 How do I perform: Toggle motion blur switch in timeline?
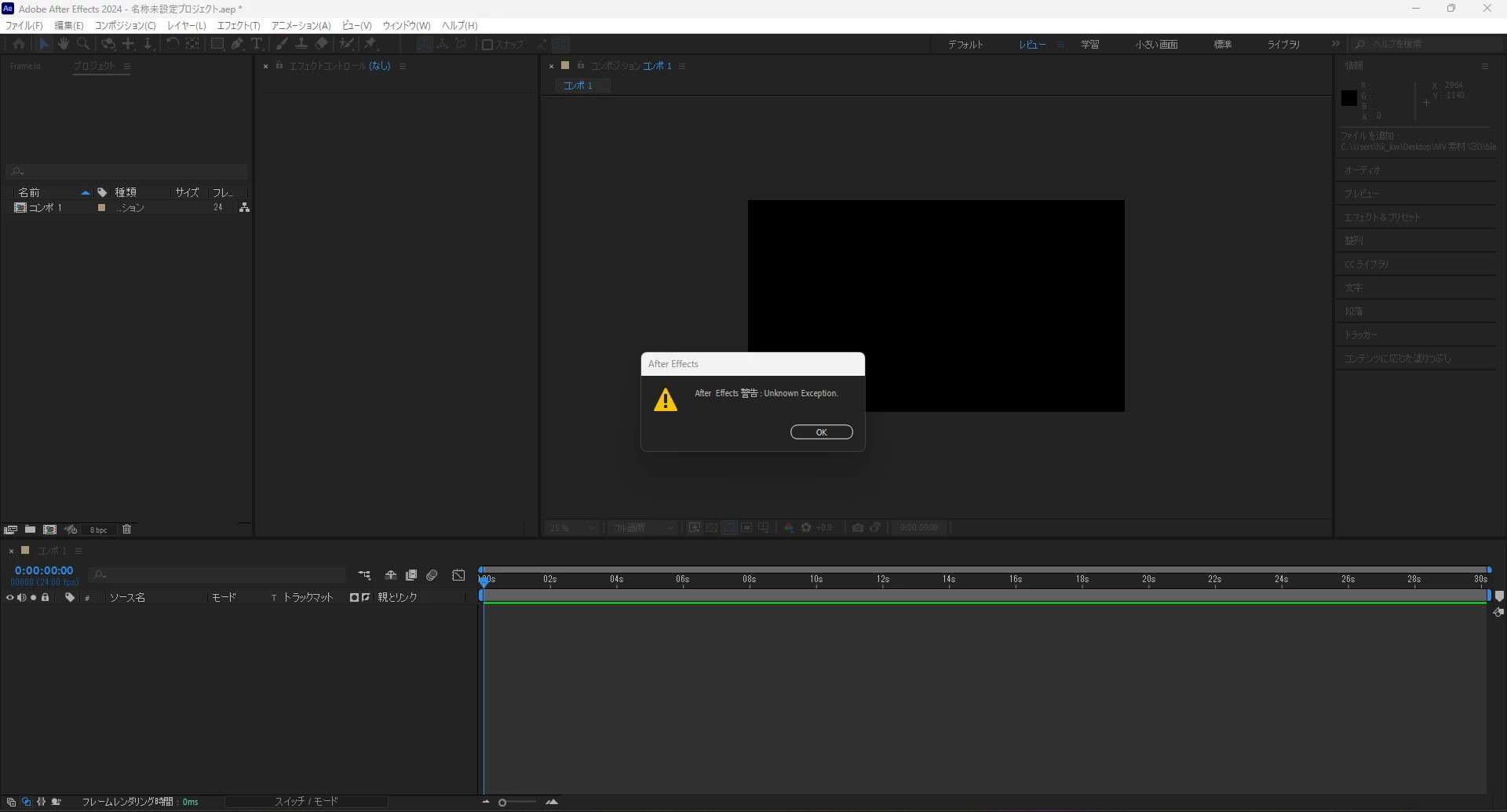click(x=432, y=575)
